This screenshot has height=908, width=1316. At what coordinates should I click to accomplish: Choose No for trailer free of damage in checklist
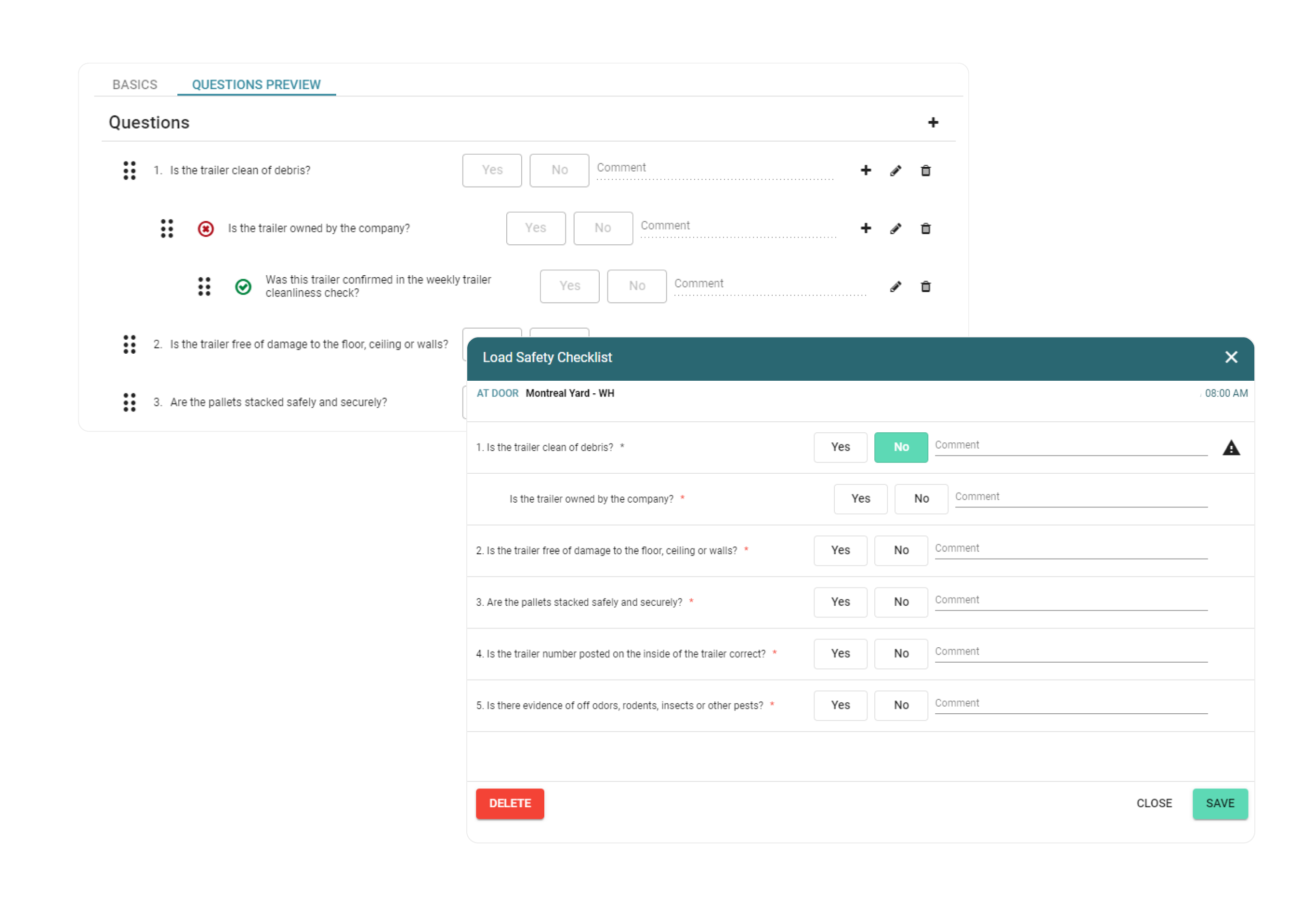901,551
